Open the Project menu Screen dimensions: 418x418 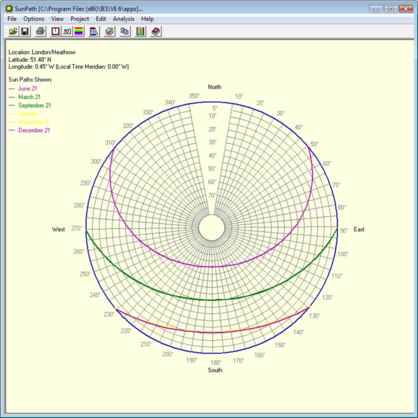click(x=80, y=19)
